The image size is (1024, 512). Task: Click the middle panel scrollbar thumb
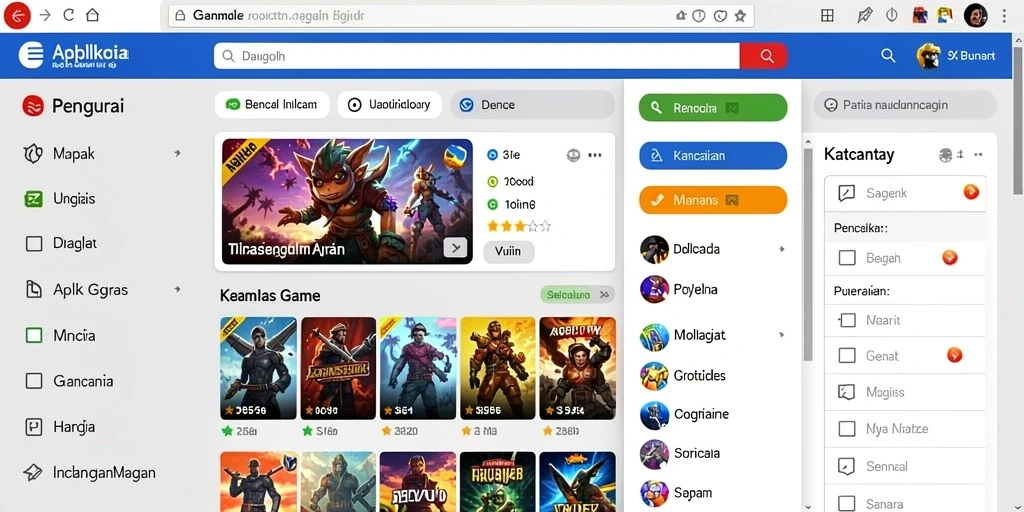tap(808, 255)
